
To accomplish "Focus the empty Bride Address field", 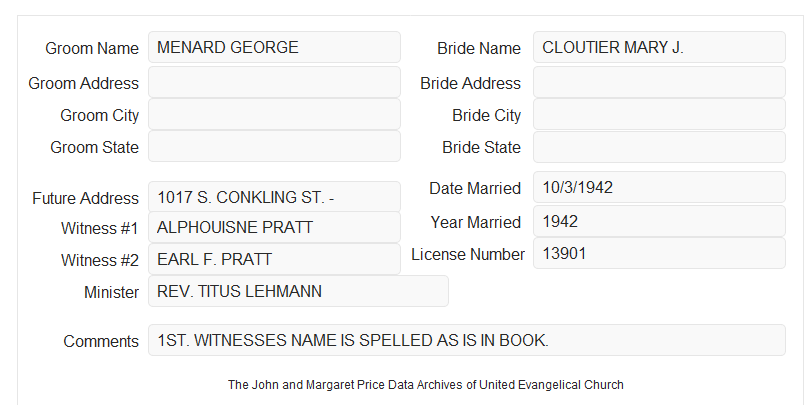I will [659, 82].
